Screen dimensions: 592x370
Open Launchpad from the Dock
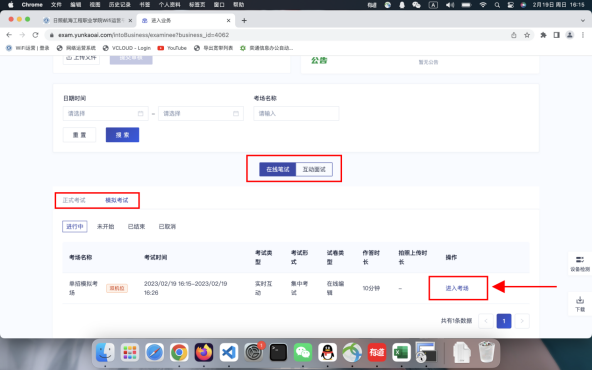click(130, 353)
